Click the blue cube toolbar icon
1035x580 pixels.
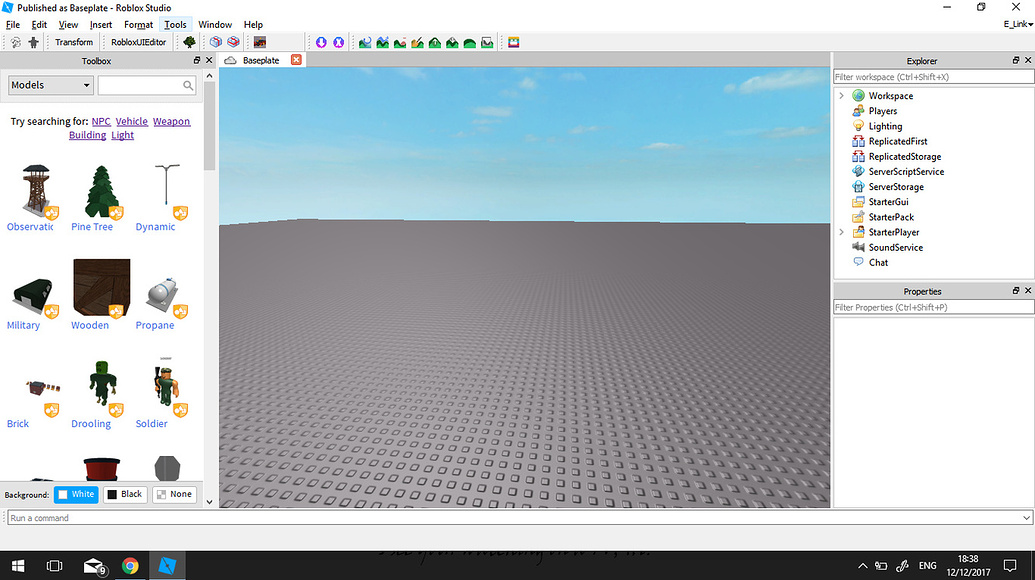(x=216, y=42)
